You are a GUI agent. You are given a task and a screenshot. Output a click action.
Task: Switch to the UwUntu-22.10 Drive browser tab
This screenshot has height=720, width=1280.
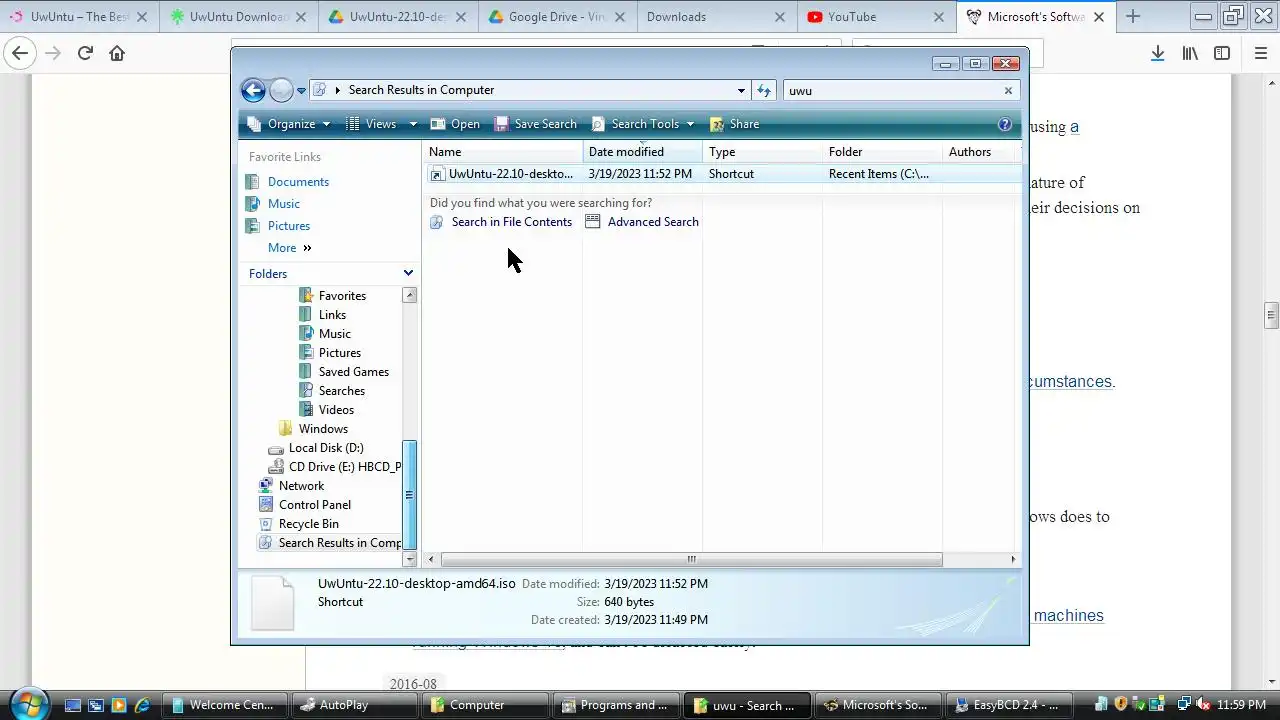click(398, 17)
